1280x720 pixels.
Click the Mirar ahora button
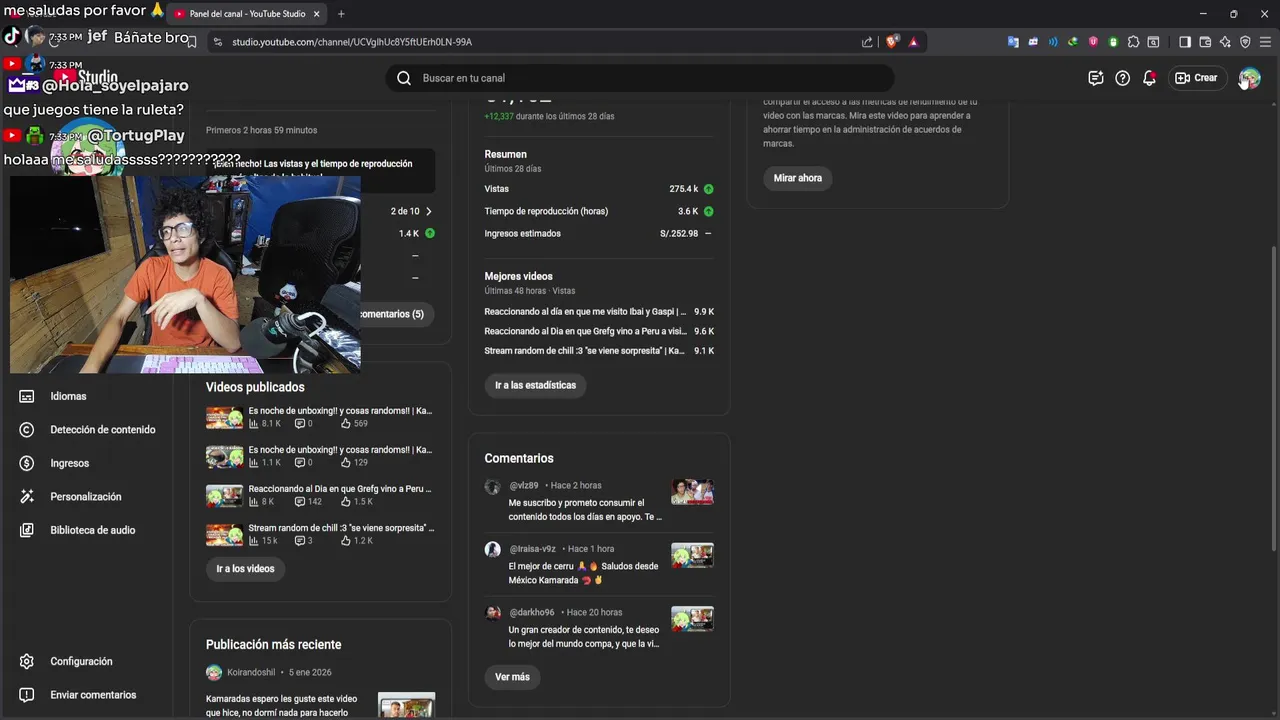point(798,178)
